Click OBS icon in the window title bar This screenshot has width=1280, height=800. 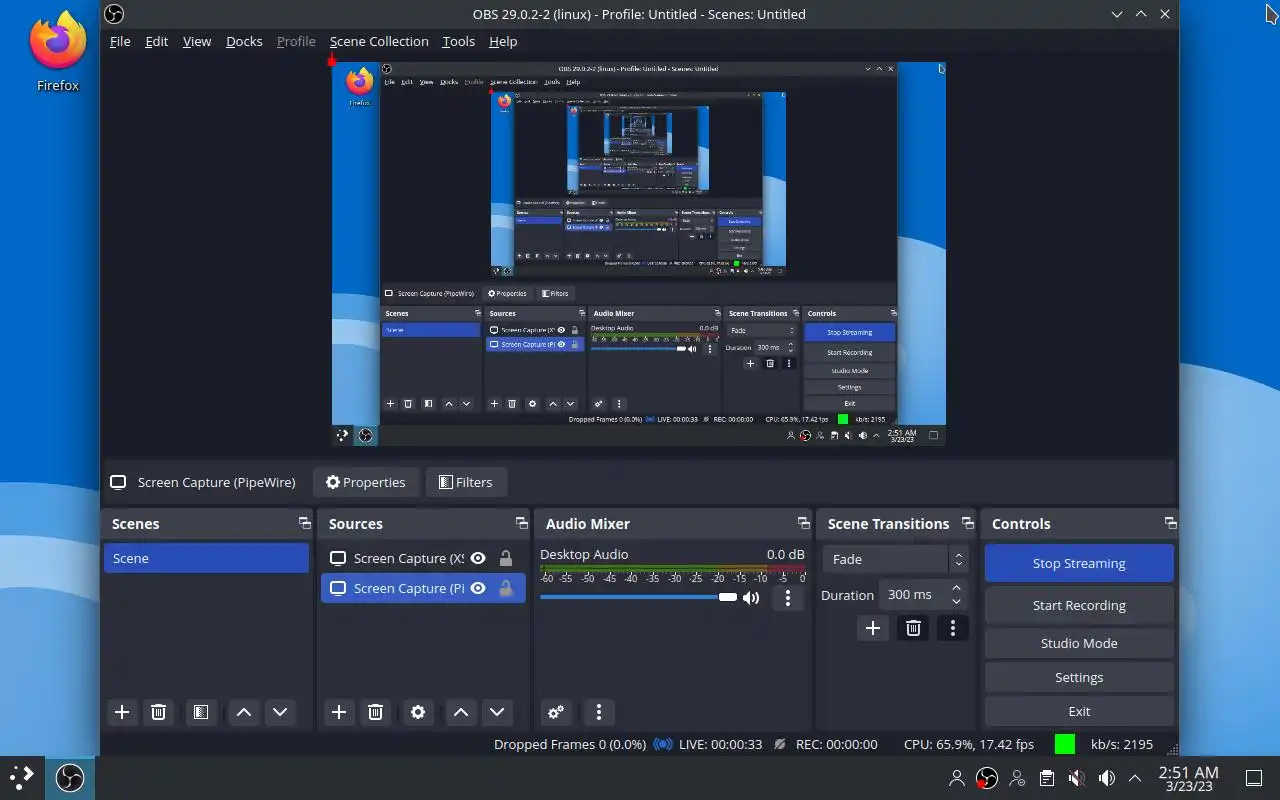(x=114, y=14)
